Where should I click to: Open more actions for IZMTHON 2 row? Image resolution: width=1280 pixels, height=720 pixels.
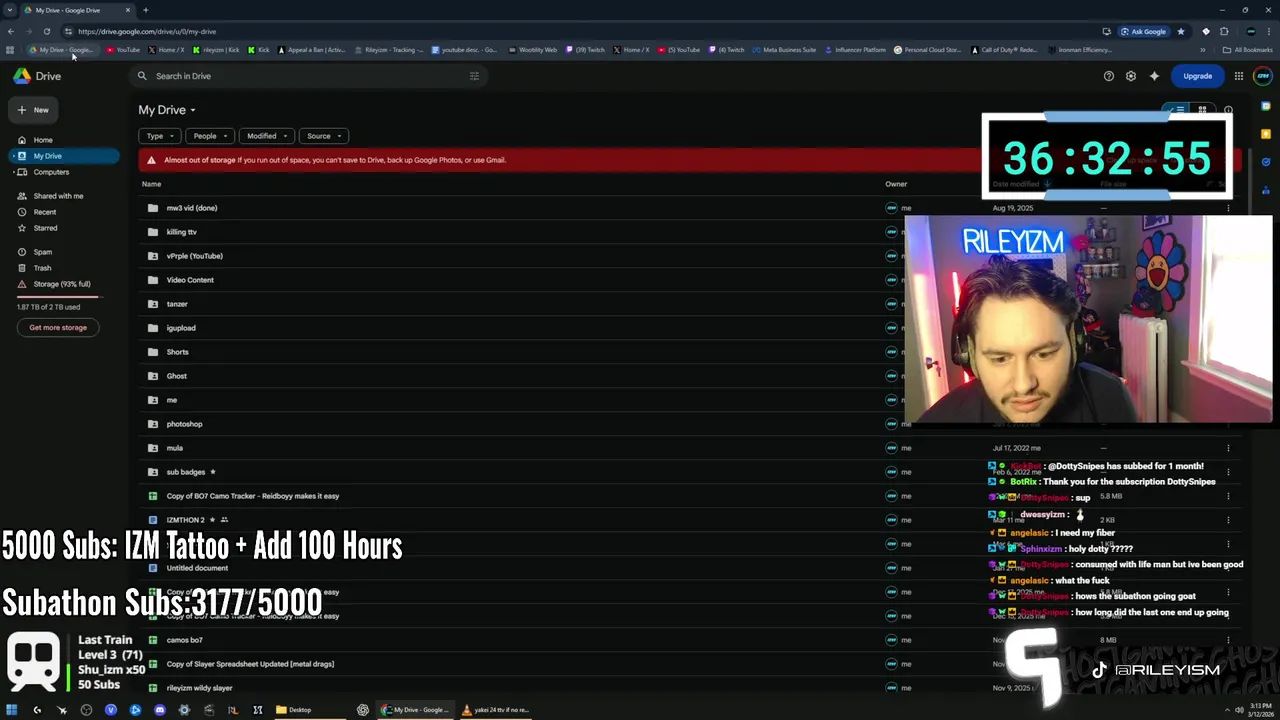tap(1228, 520)
